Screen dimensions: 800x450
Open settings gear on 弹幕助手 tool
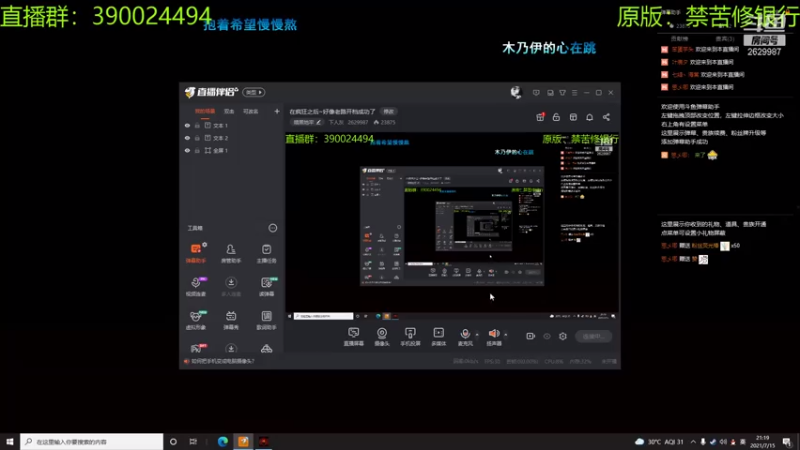coord(205,245)
